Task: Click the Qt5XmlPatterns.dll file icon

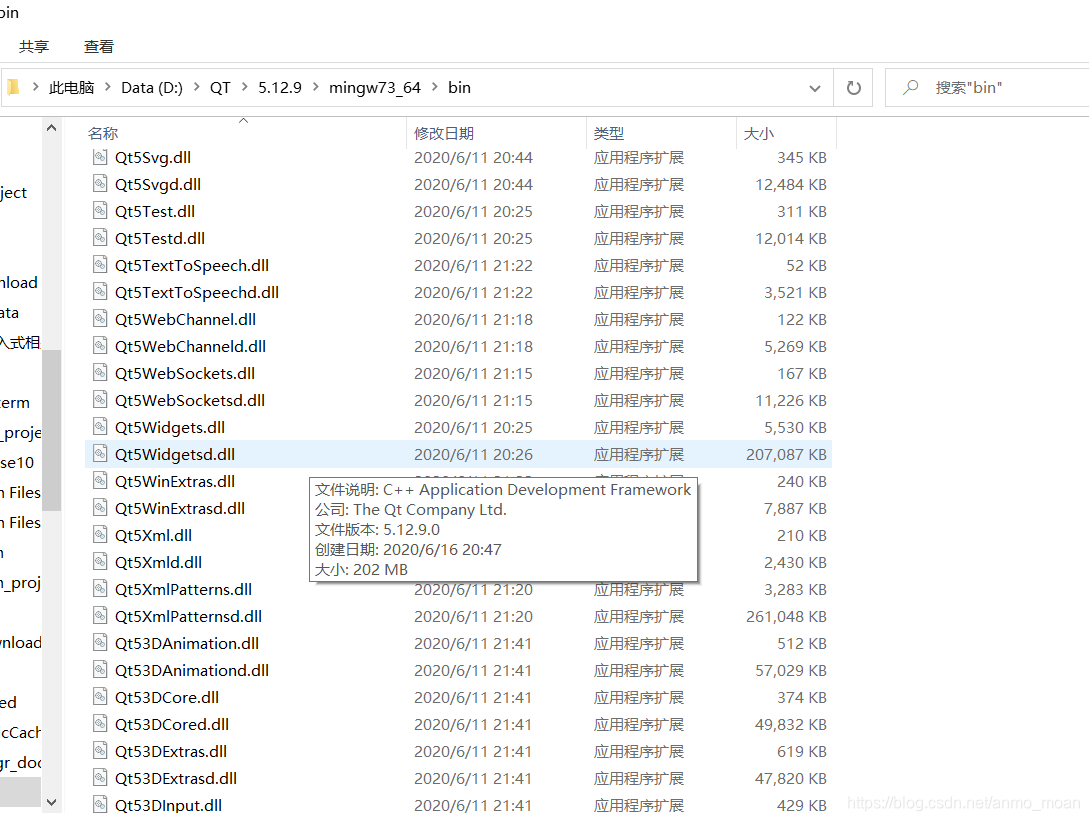Action: pos(100,589)
